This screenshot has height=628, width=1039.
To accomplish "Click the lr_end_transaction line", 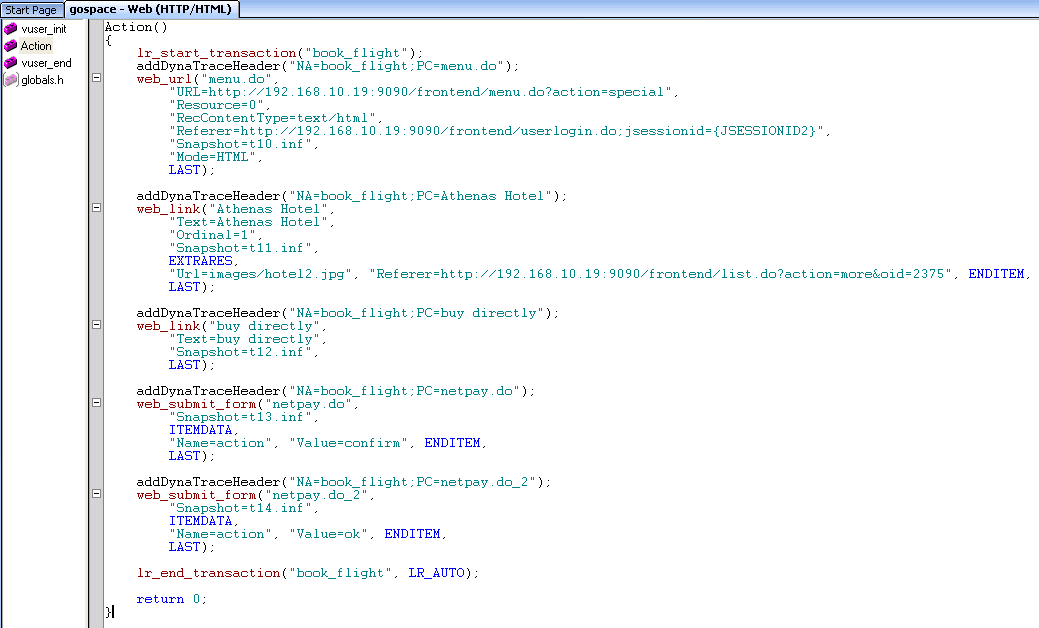I will point(307,573).
